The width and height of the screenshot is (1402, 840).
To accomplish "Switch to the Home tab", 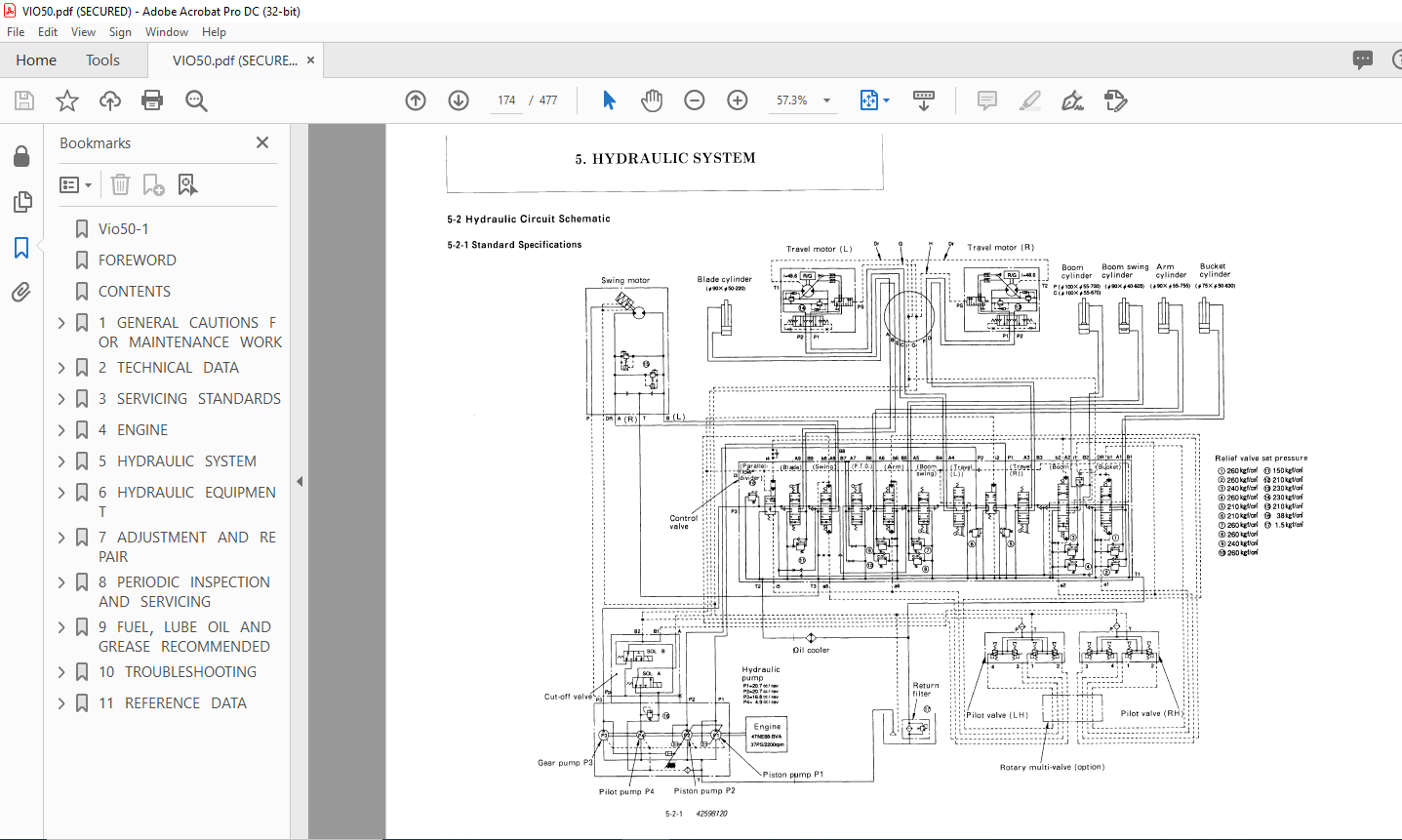I will tap(36, 60).
